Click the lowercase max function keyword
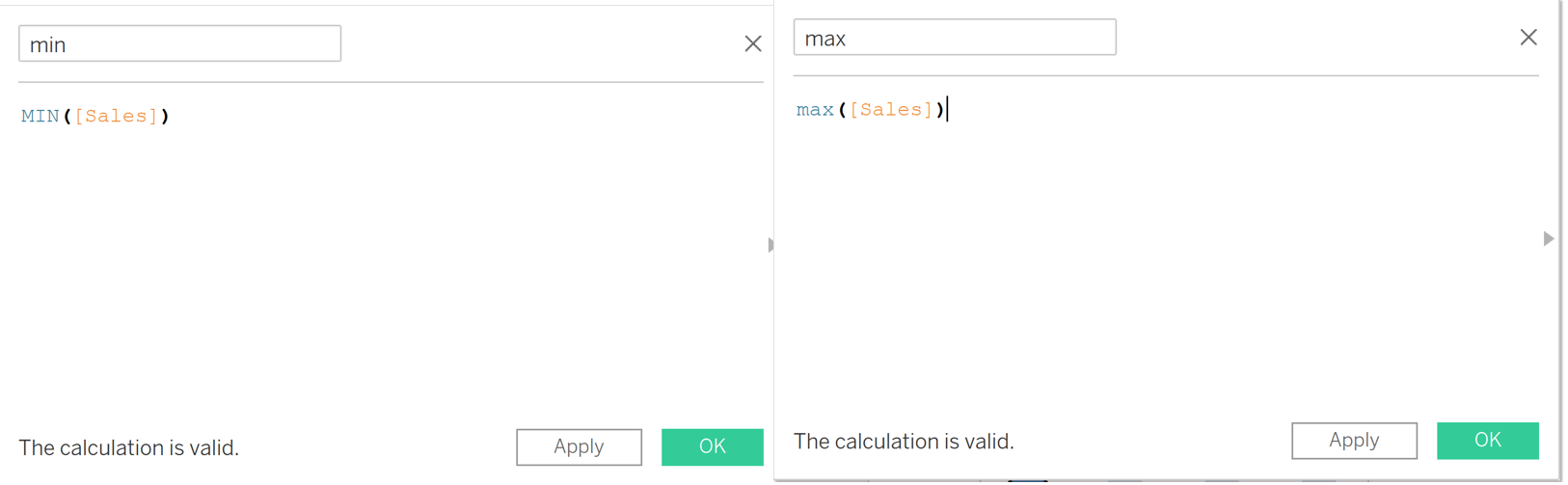This screenshot has width=1568, height=485. pos(815,110)
